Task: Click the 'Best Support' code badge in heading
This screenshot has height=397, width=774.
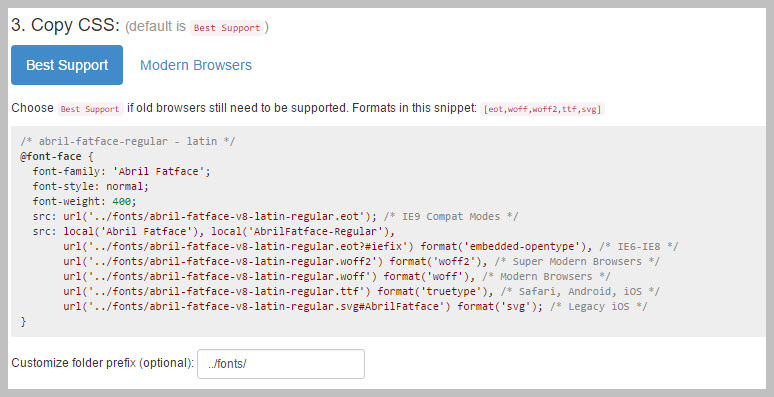Action: (227, 28)
